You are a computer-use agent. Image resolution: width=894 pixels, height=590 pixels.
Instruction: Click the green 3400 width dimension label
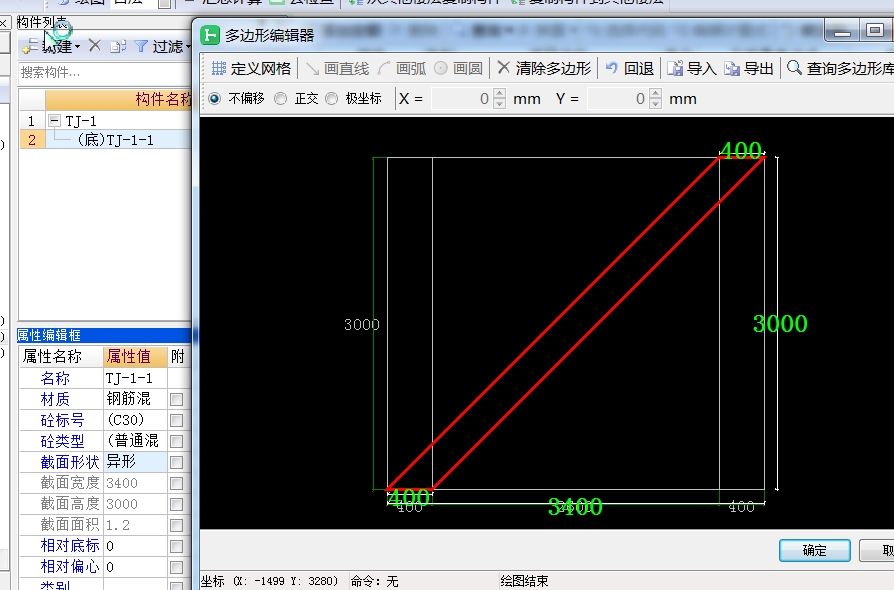[x=575, y=506]
